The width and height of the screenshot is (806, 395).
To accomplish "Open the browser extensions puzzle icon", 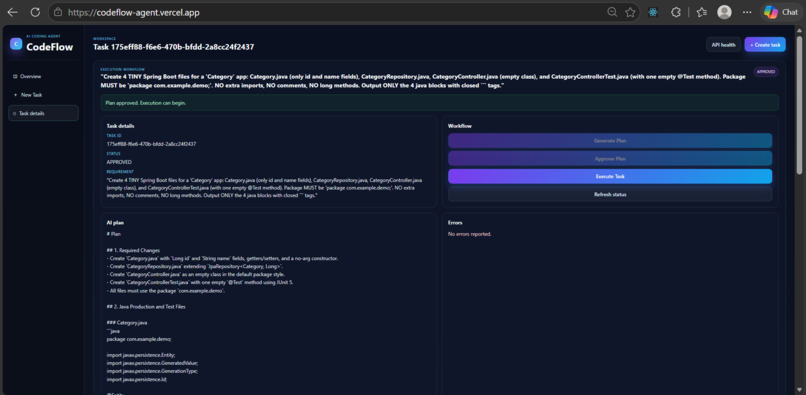I will (x=675, y=12).
